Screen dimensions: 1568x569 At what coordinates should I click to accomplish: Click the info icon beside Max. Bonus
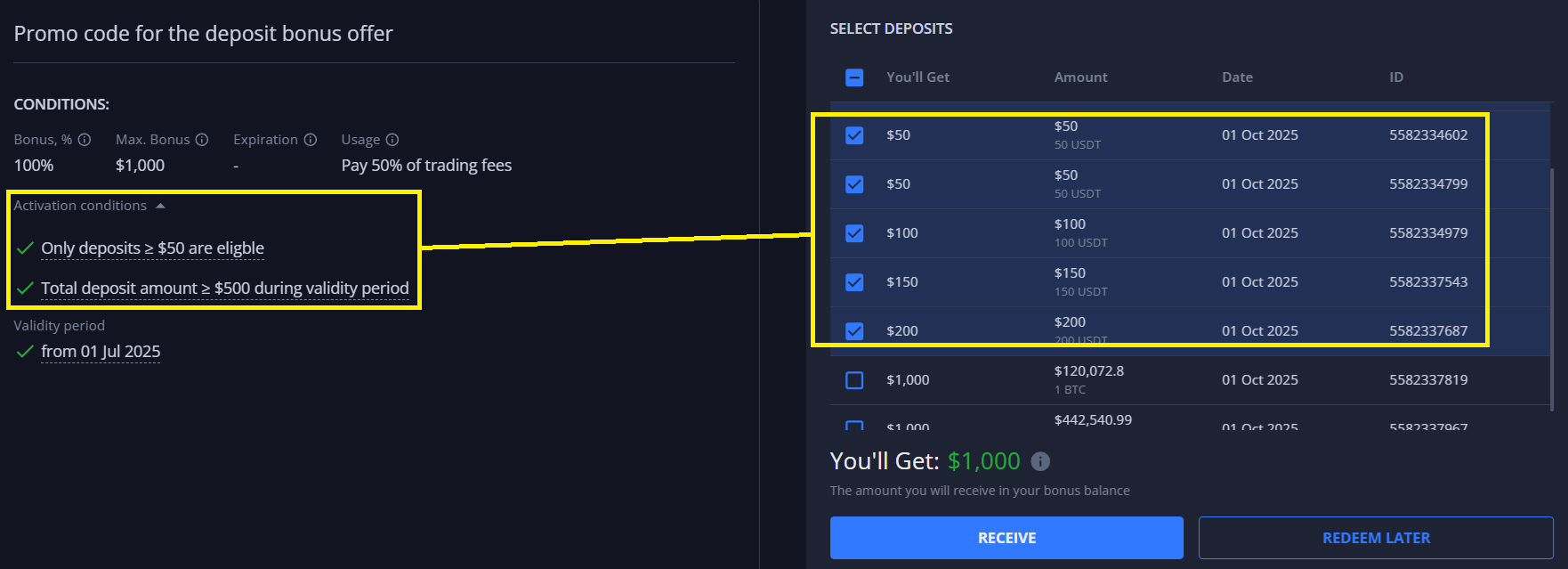click(202, 140)
